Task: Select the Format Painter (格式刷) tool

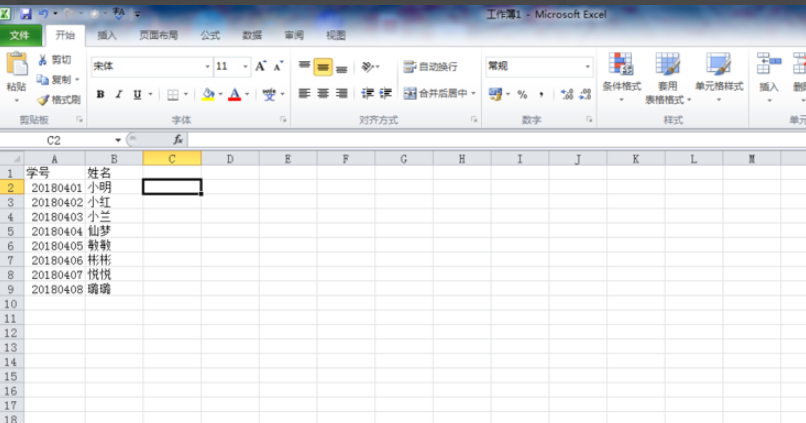Action: tap(43, 100)
